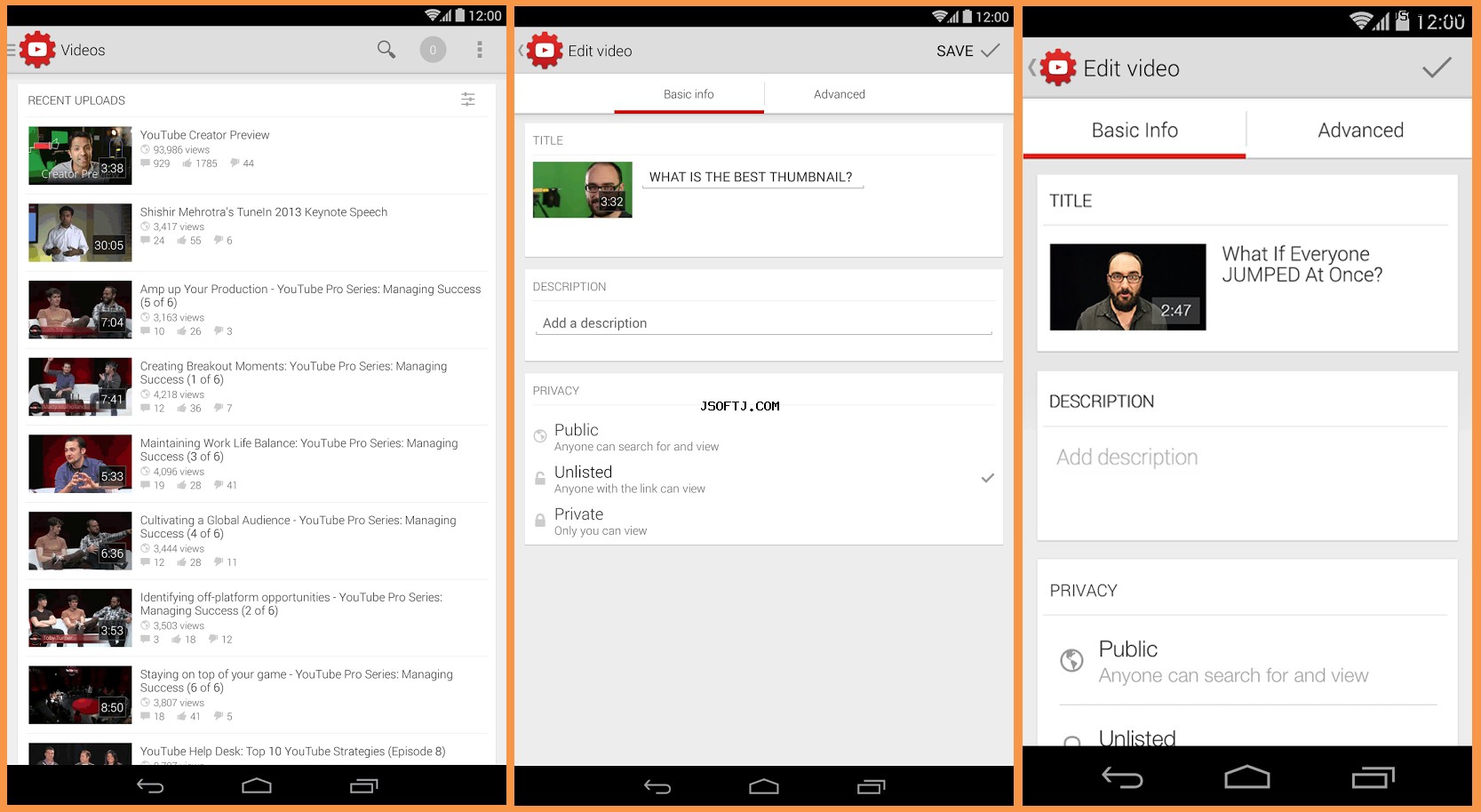Open the notifications counter badge showing 0
This screenshot has height=812, width=1481.
(433, 50)
